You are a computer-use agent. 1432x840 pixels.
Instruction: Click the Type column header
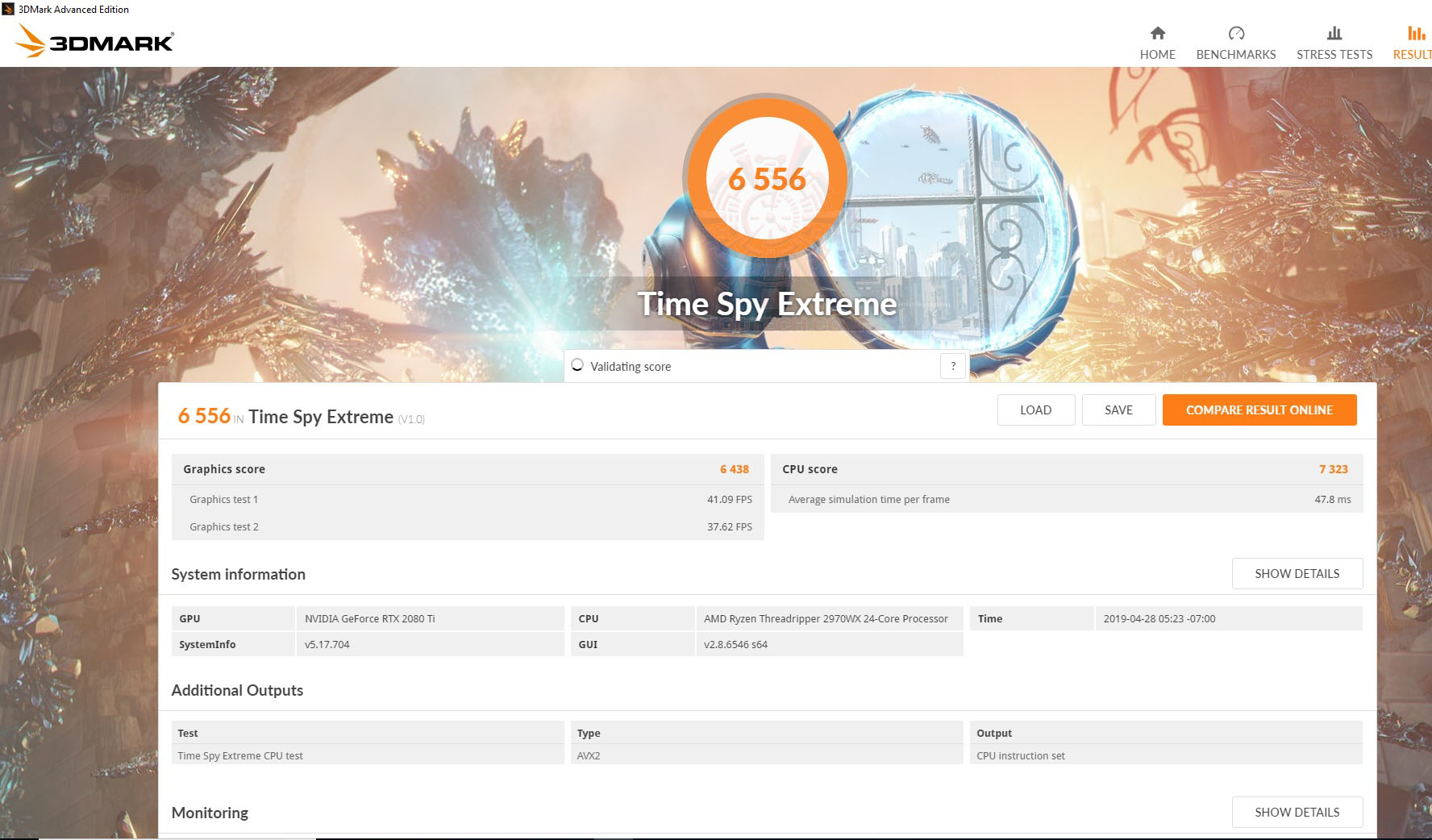click(589, 733)
